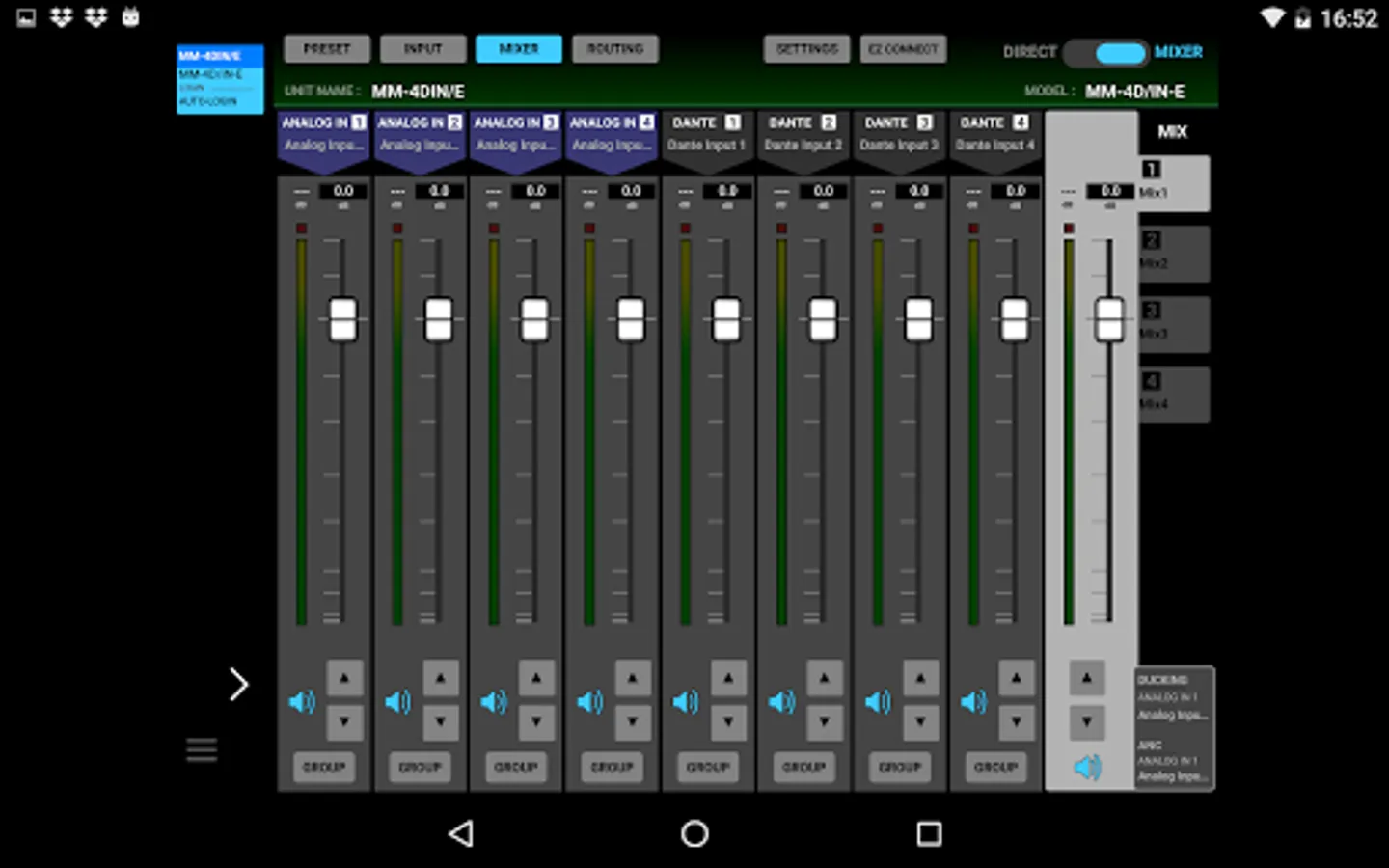Viewport: 1389px width, 868px height.
Task: Expand the side panel with the chevron arrow
Action: pos(238,685)
